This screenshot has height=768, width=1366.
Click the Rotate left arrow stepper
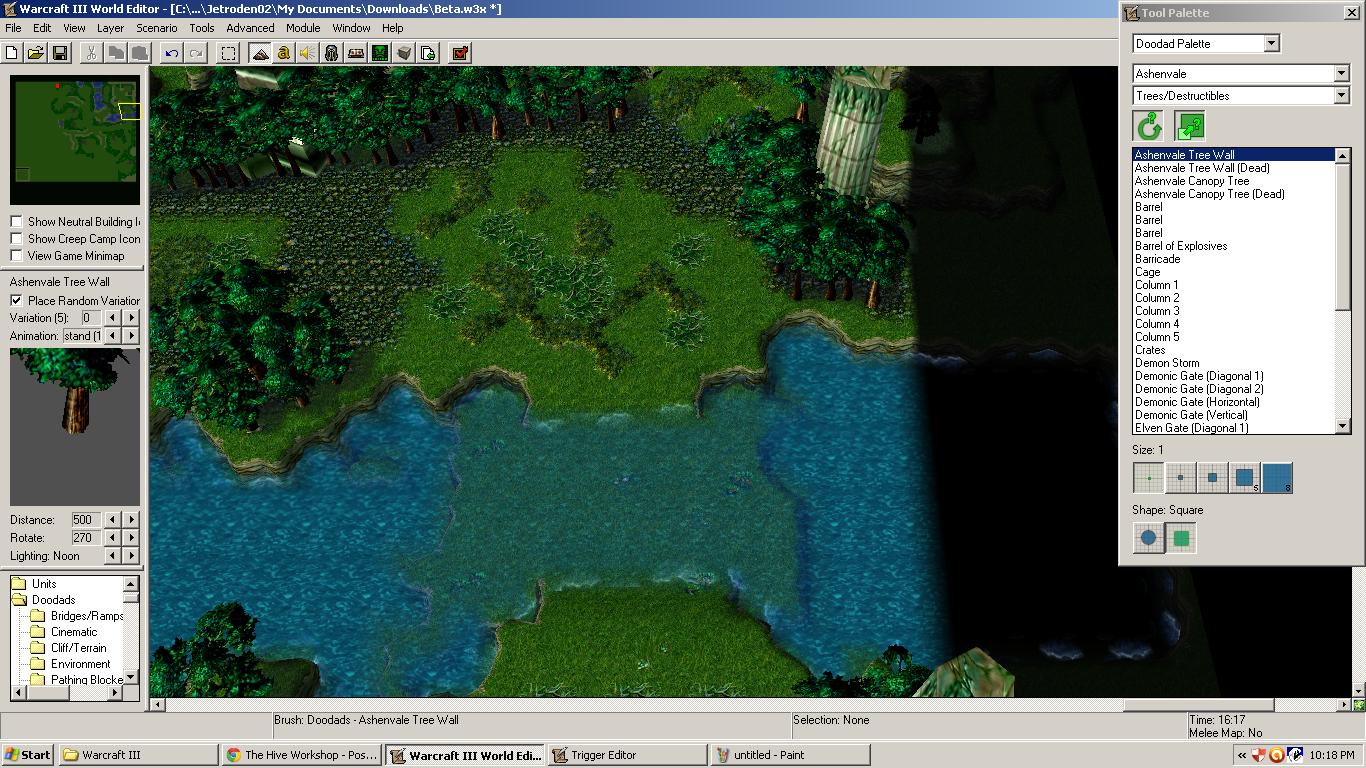coord(112,538)
